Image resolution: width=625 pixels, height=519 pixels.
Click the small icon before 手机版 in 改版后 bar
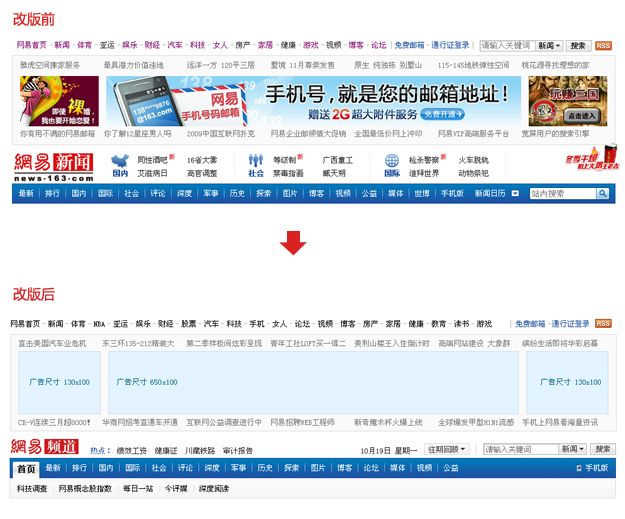pos(579,468)
